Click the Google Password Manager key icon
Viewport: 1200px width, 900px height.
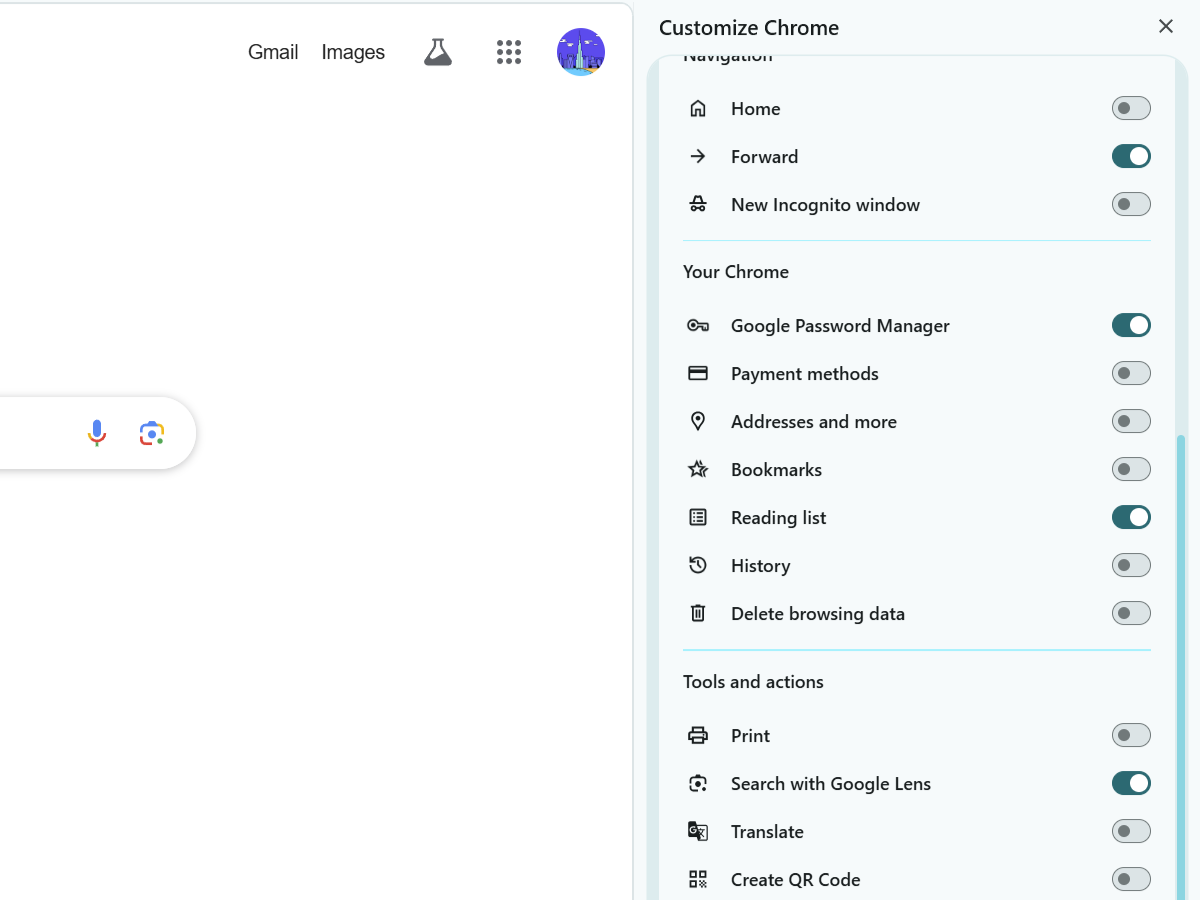[x=698, y=326]
